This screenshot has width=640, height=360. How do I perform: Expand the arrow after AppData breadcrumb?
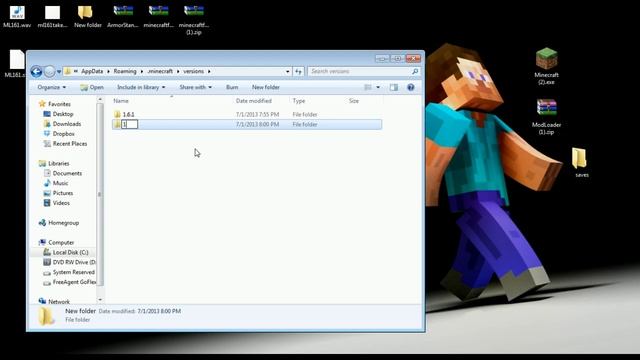pyautogui.click(x=108, y=71)
